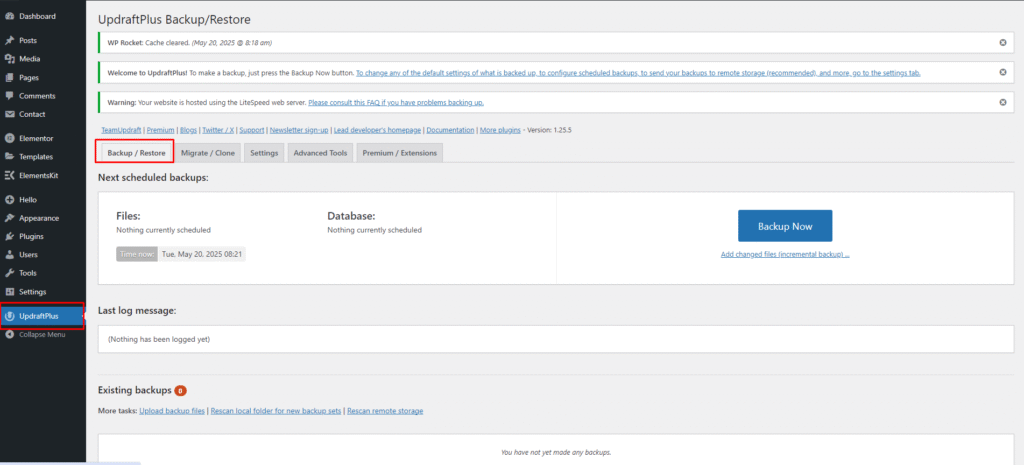Open the Dashboard menu label
1024x465 pixels.
(x=37, y=16)
